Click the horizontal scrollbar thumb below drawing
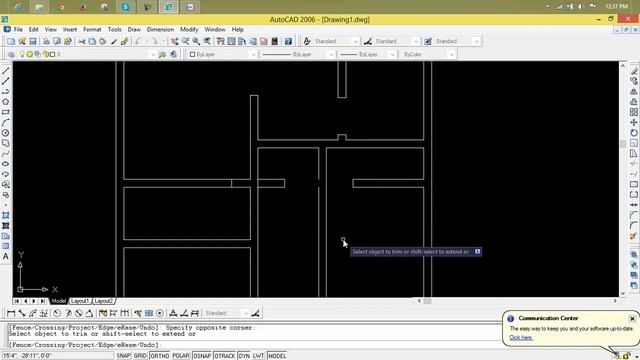The width and height of the screenshot is (640, 360). pyautogui.click(x=427, y=301)
